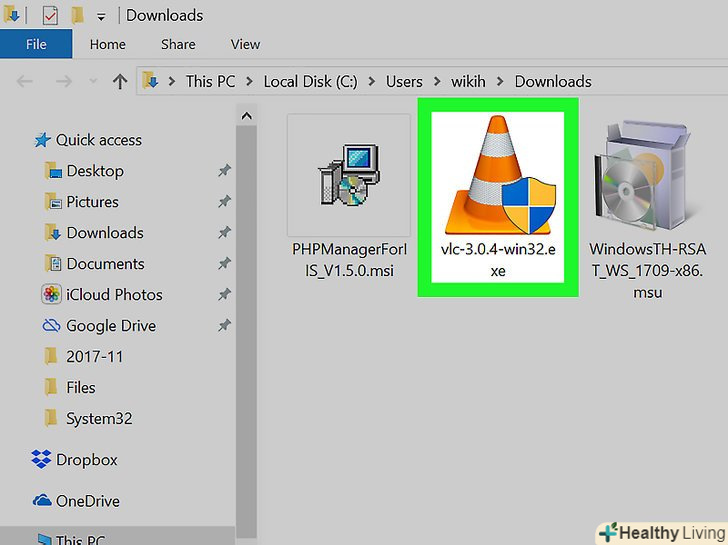Open the recent locations dropdown arrow
Image resolution: width=728 pixels, height=545 pixels.
(93, 82)
